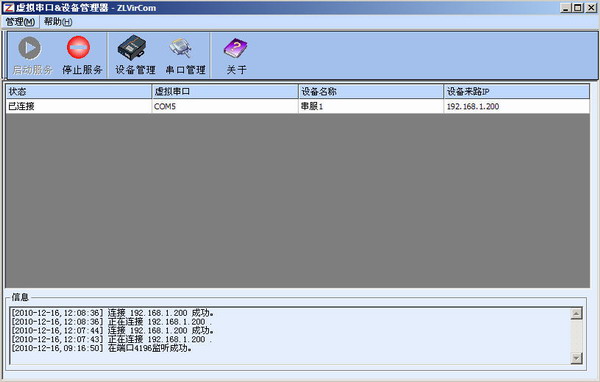Click the info log scroll up arrow

click(x=576, y=313)
